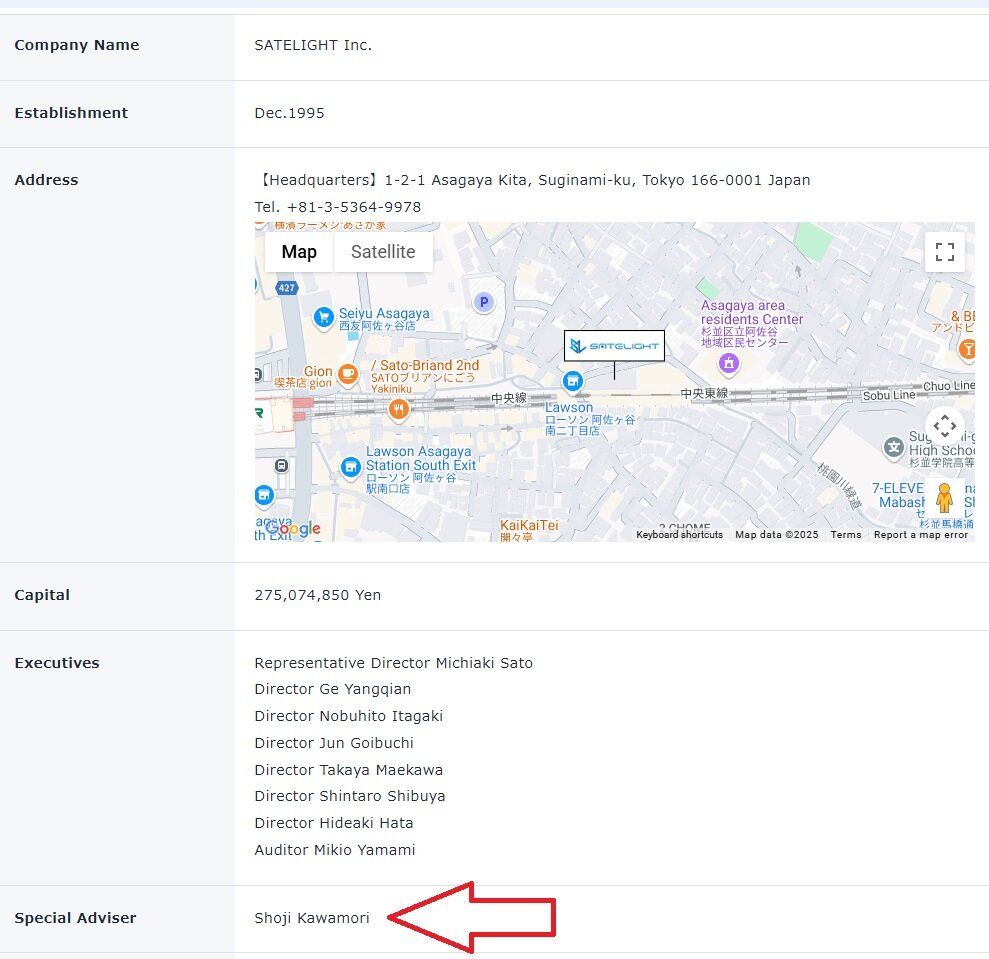This screenshot has width=989, height=959.
Task: Switch the map to Satellite view
Action: tap(383, 252)
